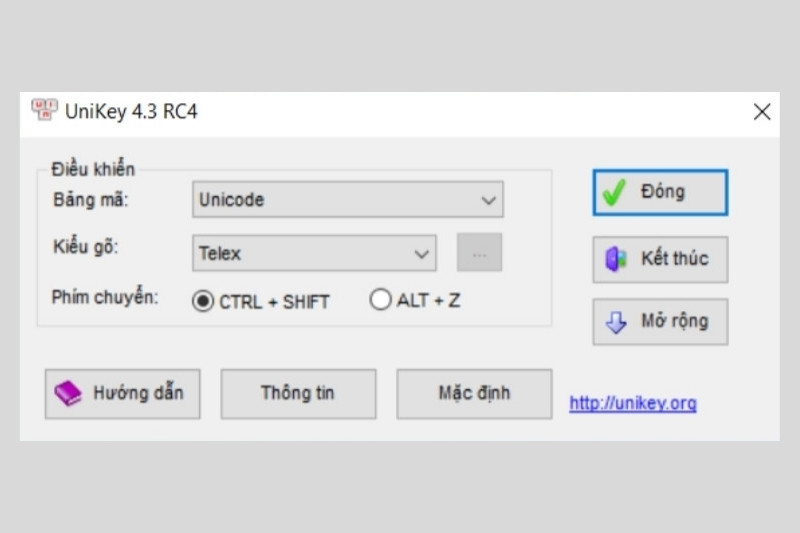The height and width of the screenshot is (533, 800).
Task: Click the Bảng mã: label
Action: (x=90, y=199)
